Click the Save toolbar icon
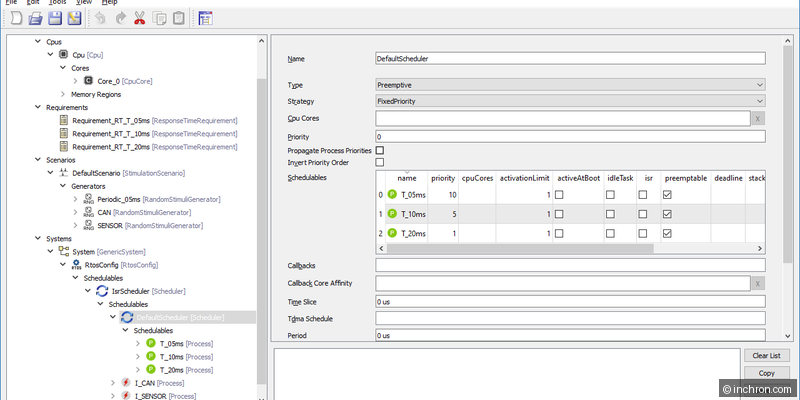 point(54,19)
